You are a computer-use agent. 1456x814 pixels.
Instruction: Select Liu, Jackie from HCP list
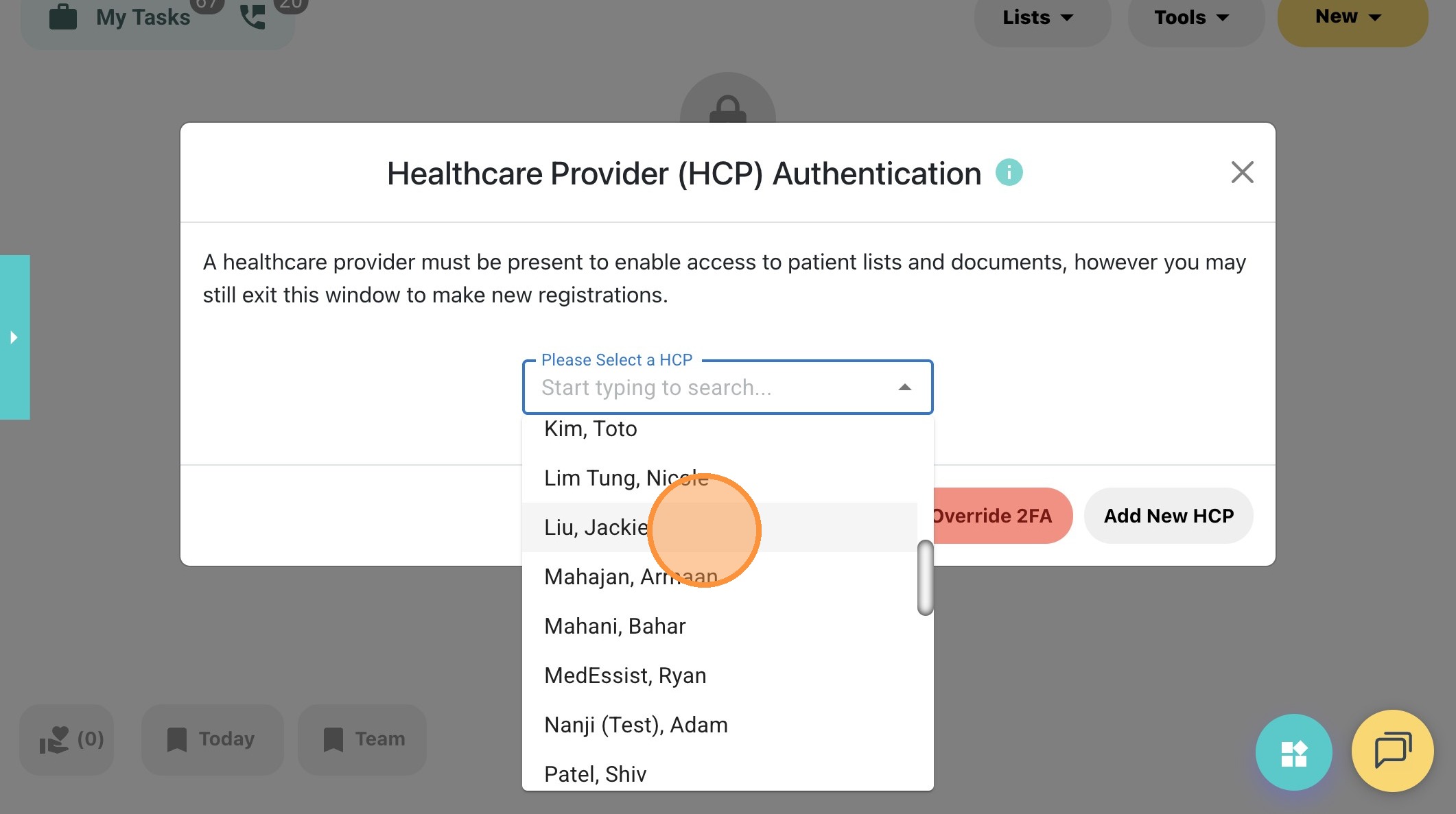click(x=596, y=527)
